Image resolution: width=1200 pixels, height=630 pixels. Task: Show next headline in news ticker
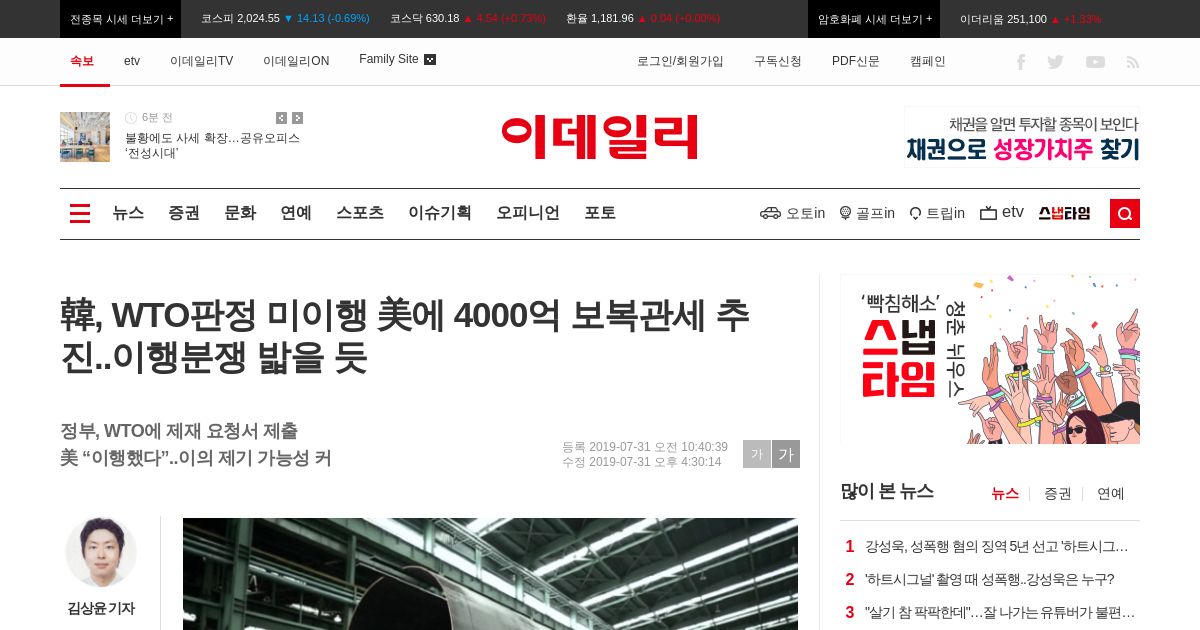pyautogui.click(x=297, y=118)
